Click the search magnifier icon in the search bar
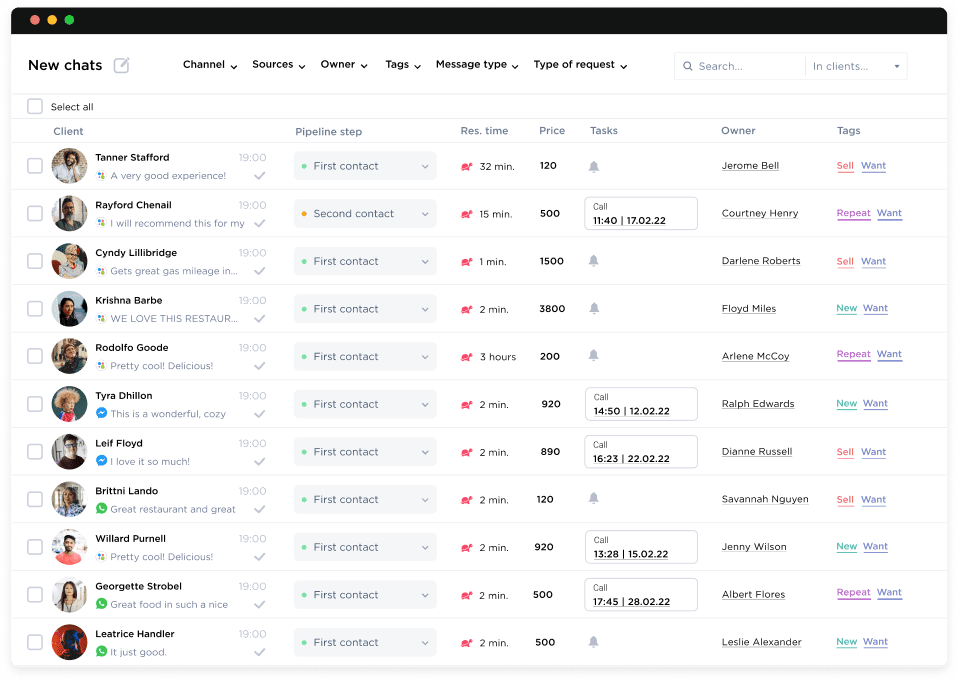Screen dimensions: 959x682 coord(687,65)
